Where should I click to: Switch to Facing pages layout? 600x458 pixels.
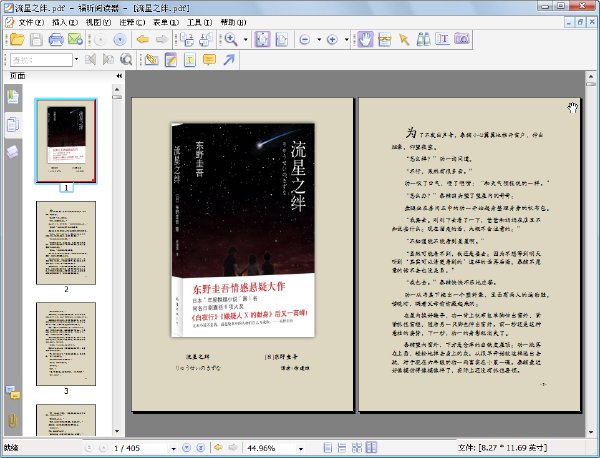coord(371,448)
